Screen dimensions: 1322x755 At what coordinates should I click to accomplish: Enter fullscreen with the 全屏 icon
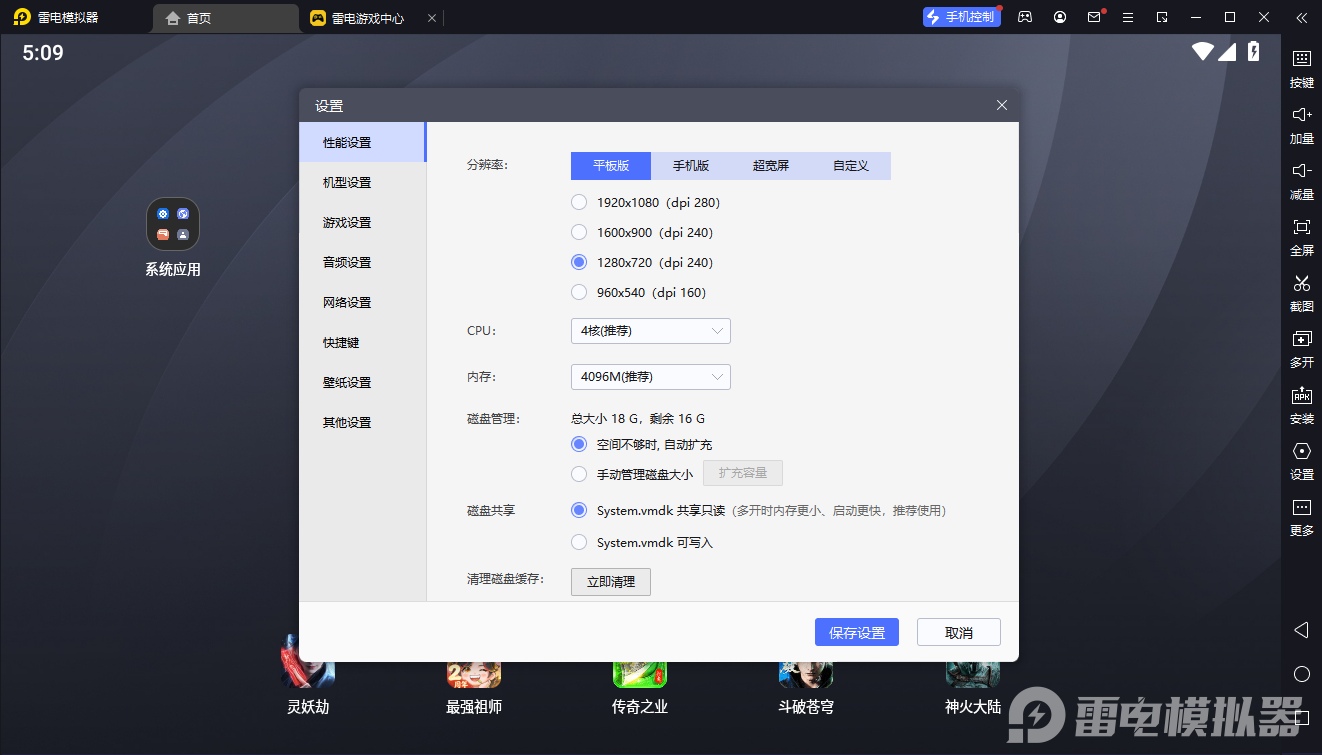(1301, 228)
